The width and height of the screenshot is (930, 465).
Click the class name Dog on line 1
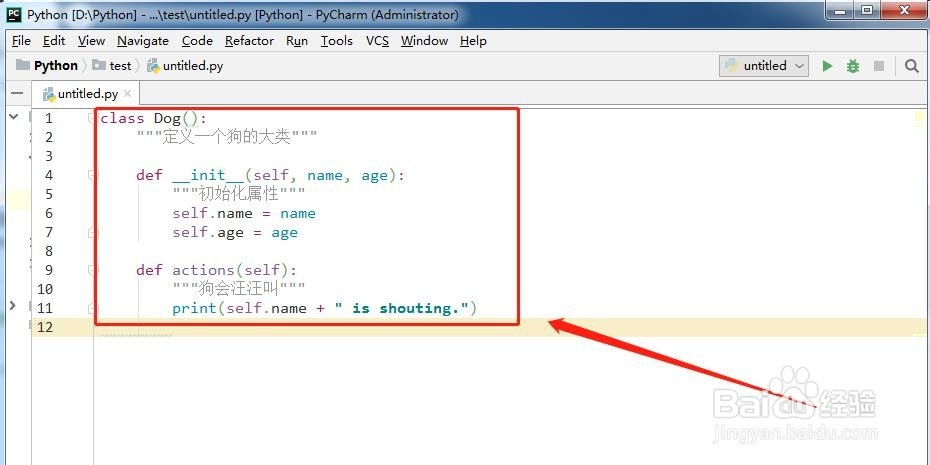click(167, 118)
